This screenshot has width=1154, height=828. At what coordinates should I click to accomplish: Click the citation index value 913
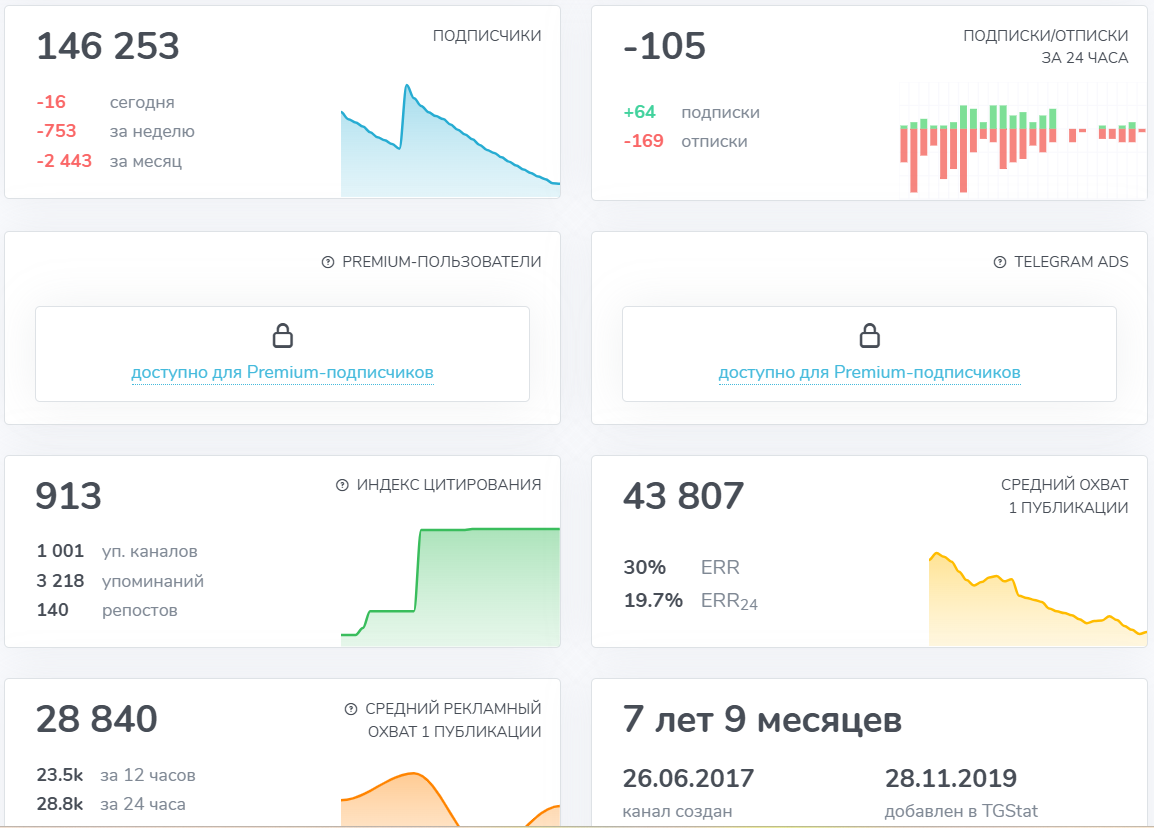tap(68, 496)
